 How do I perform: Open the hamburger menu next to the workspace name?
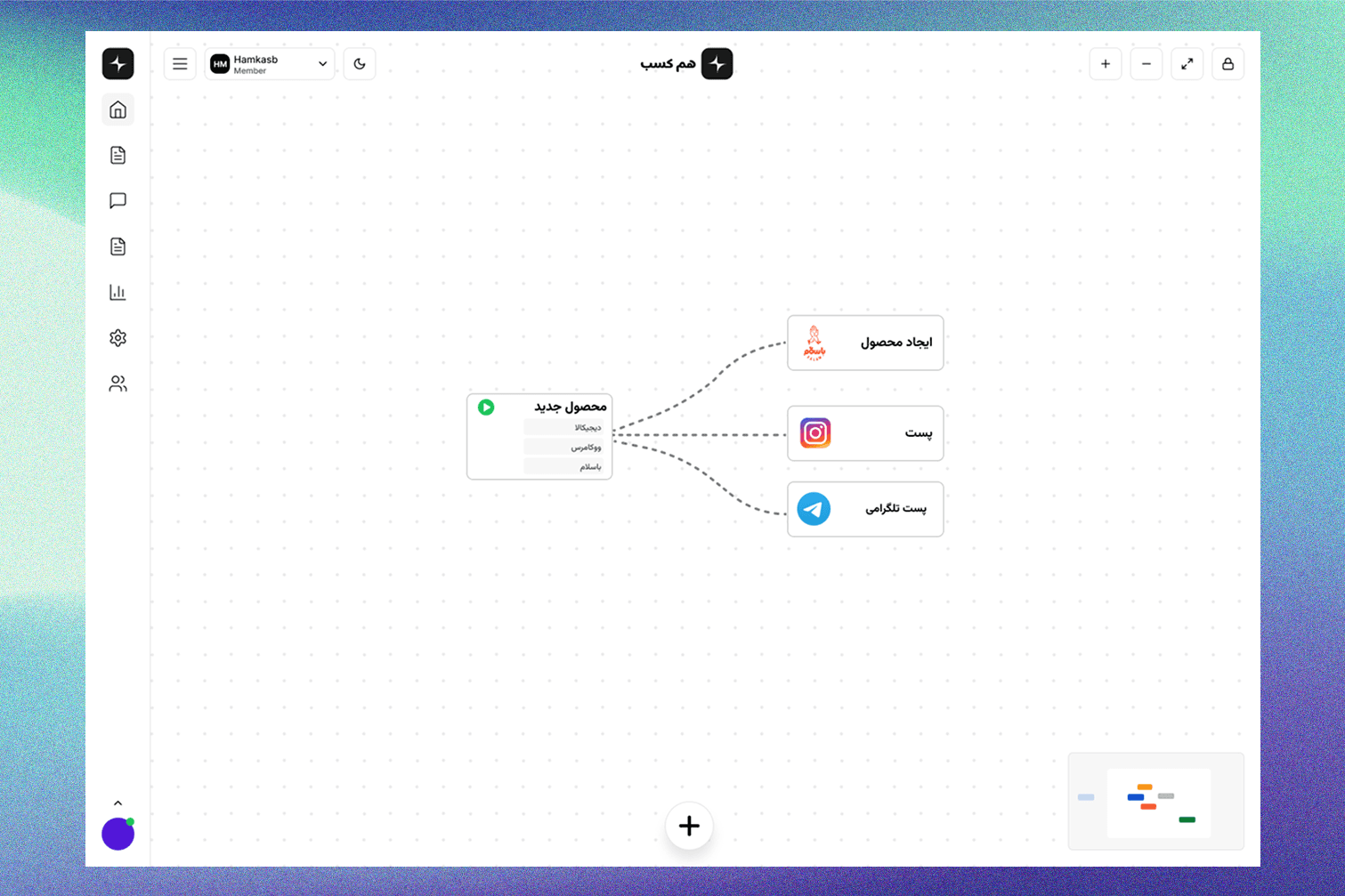click(x=179, y=63)
